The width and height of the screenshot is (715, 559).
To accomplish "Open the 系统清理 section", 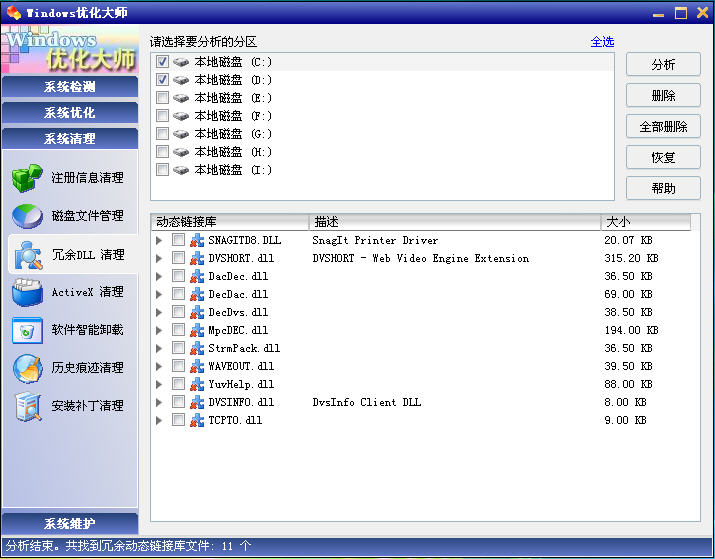I will pyautogui.click(x=70, y=139).
